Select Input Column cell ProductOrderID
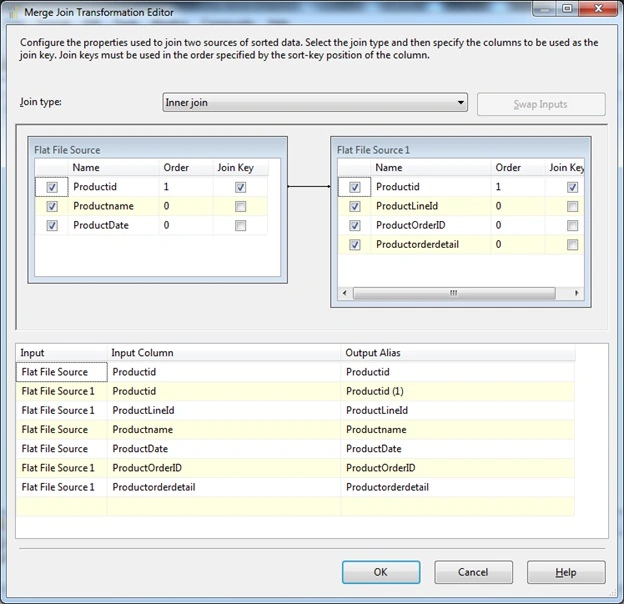 pos(224,468)
